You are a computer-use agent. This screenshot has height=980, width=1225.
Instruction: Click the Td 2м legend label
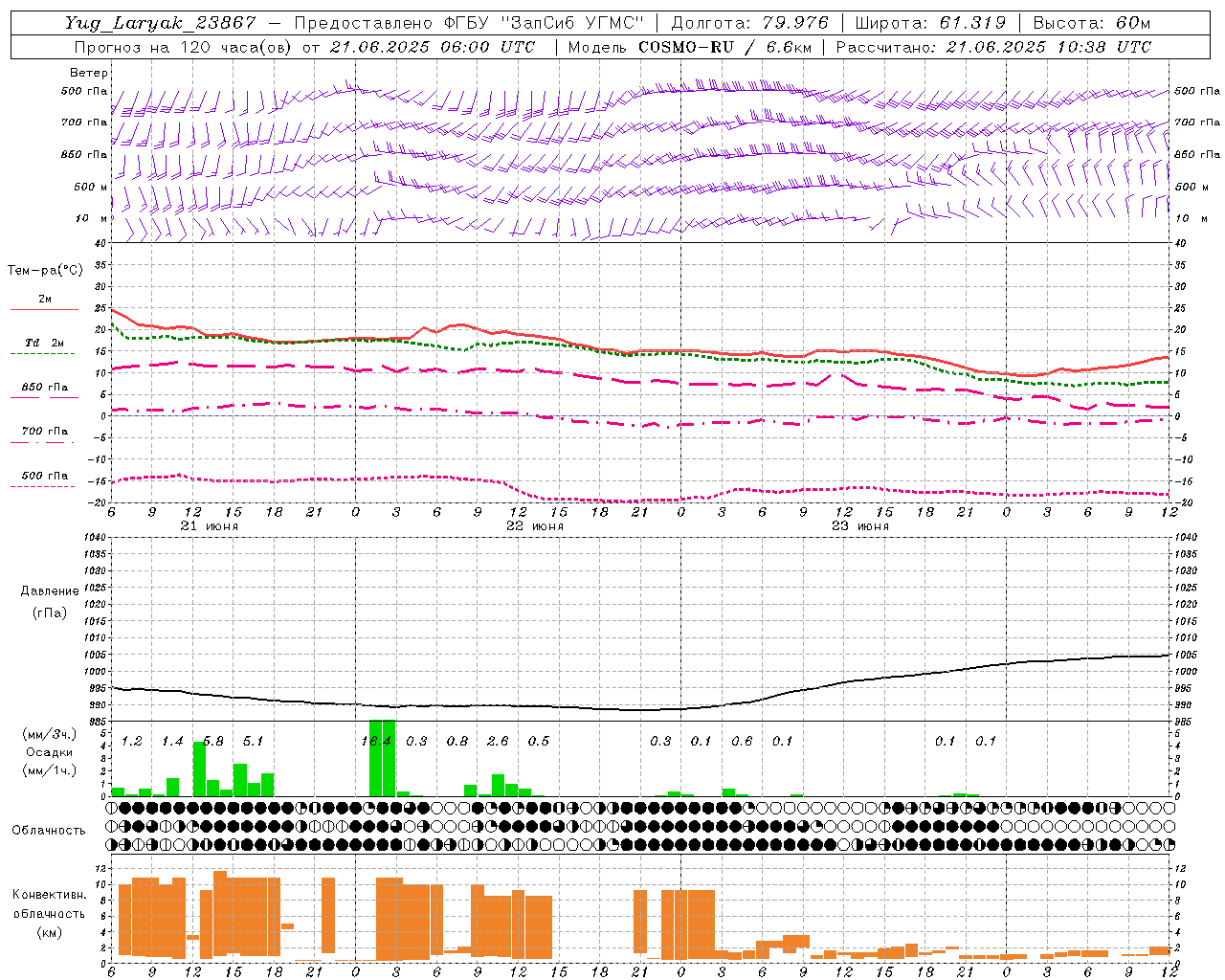click(x=45, y=343)
